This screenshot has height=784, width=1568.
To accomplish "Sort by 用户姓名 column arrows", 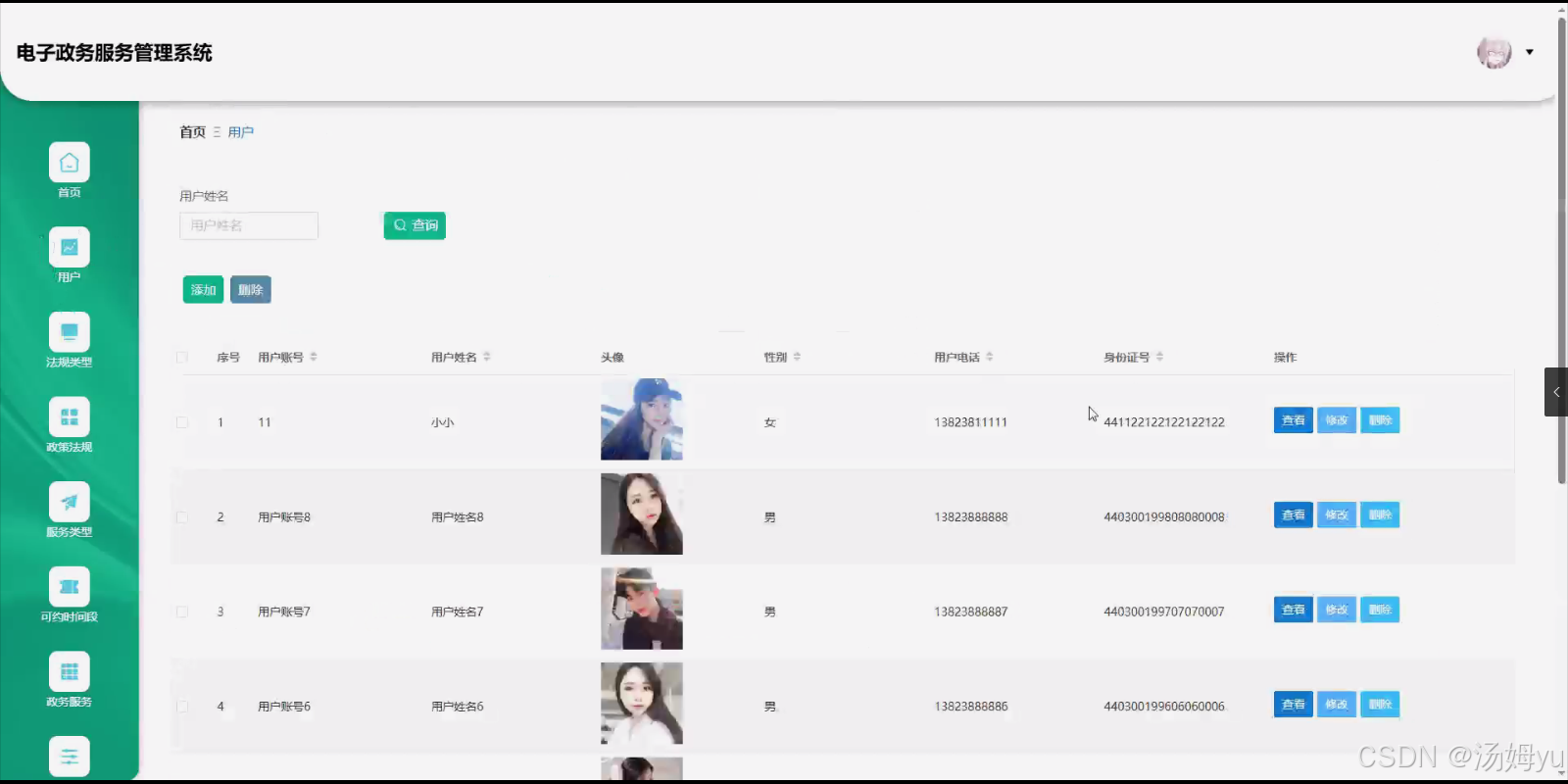I will (x=487, y=357).
